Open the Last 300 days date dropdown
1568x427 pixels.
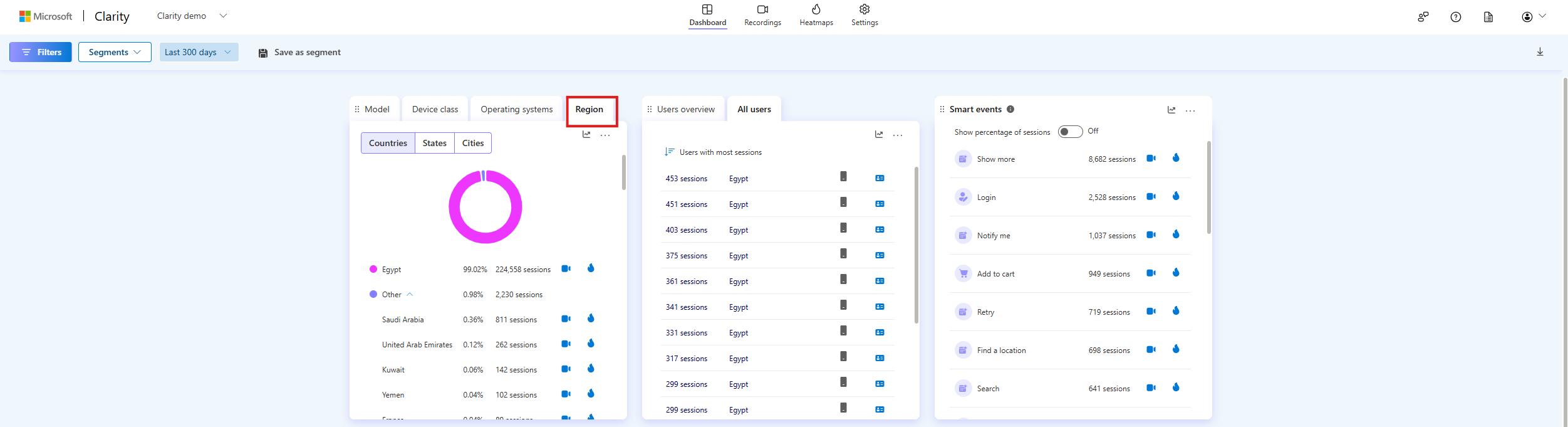coord(199,52)
